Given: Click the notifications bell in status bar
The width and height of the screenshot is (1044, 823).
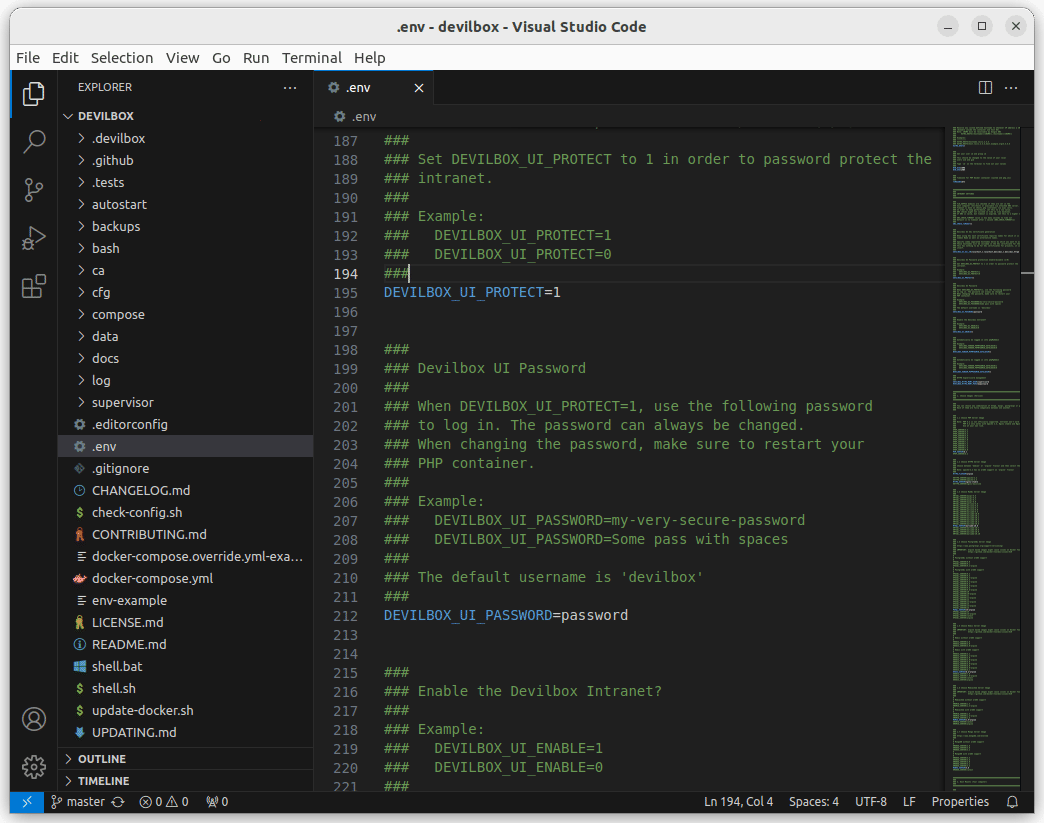Looking at the screenshot, I should [1012, 802].
